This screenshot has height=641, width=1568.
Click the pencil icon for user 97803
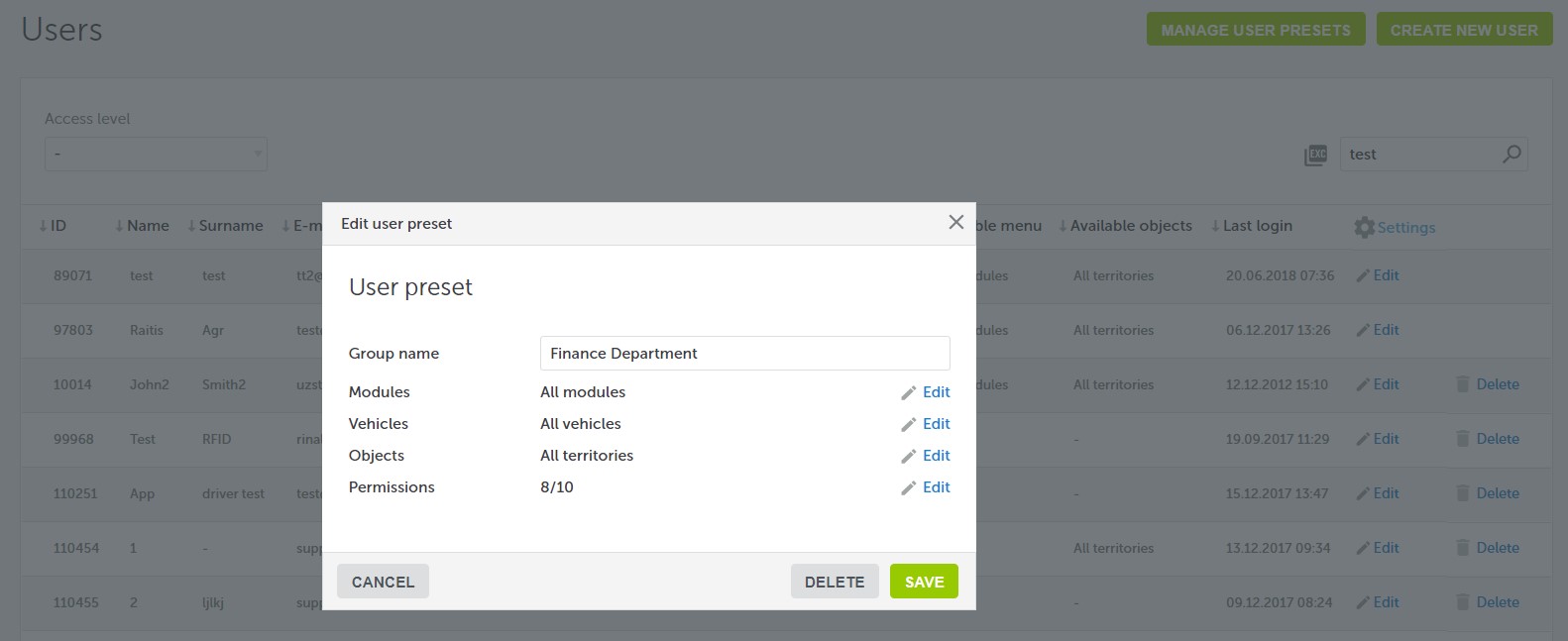tap(1363, 331)
